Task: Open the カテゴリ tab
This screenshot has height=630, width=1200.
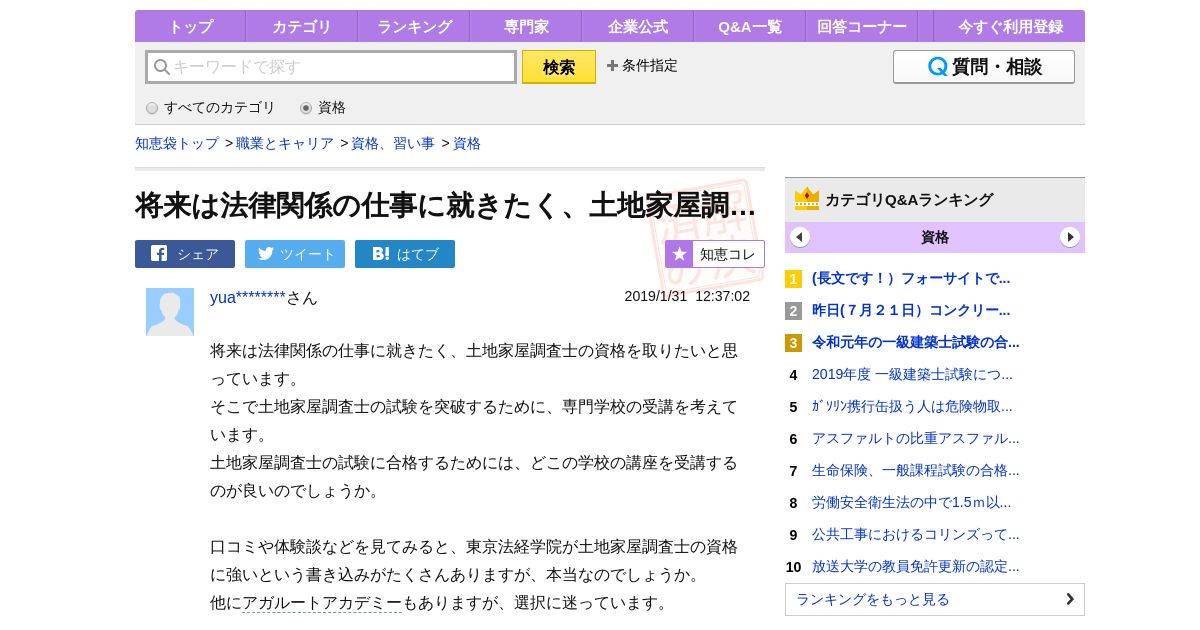Action: click(x=301, y=26)
